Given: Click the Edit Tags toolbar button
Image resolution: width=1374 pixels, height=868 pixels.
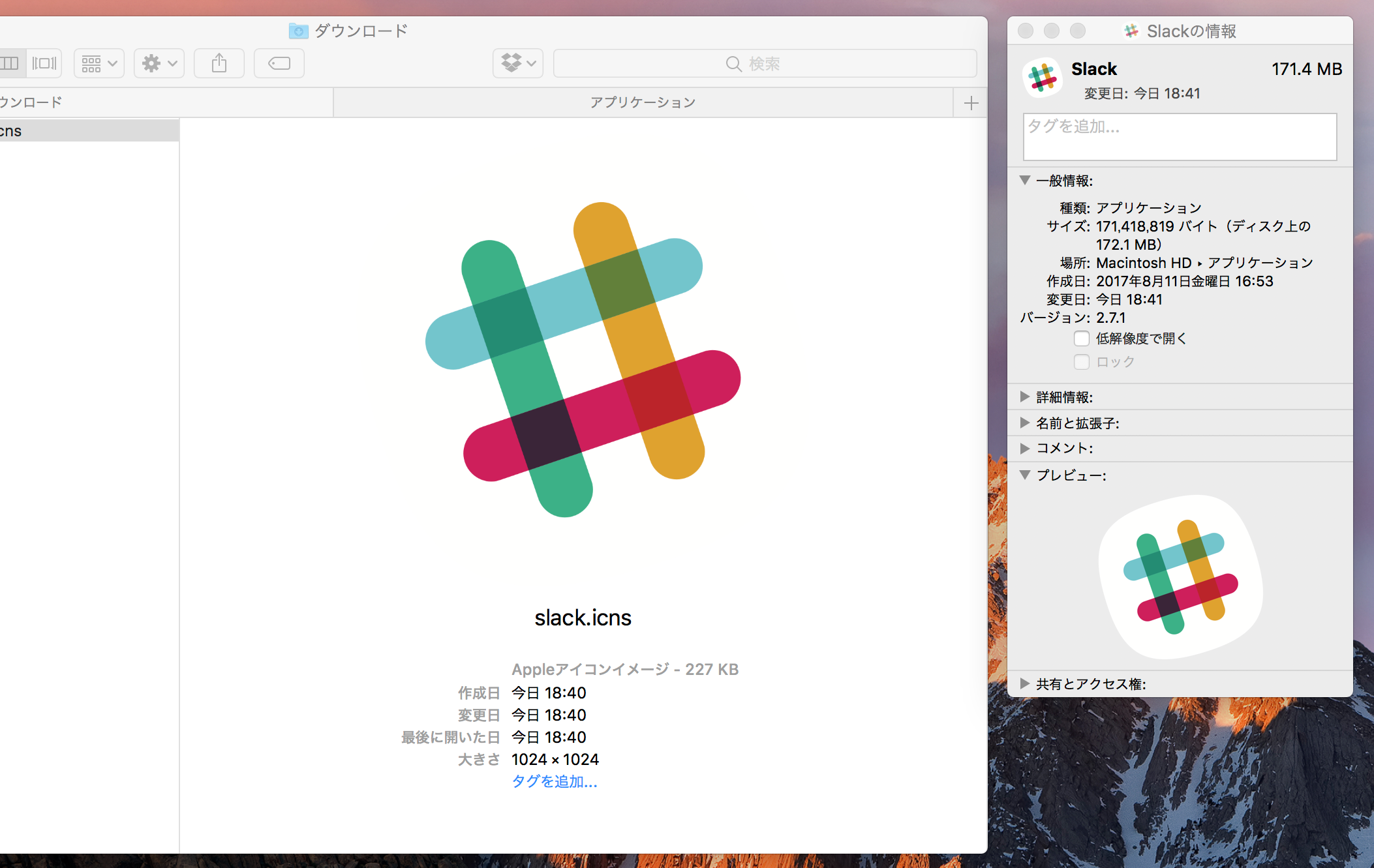Looking at the screenshot, I should (279, 63).
